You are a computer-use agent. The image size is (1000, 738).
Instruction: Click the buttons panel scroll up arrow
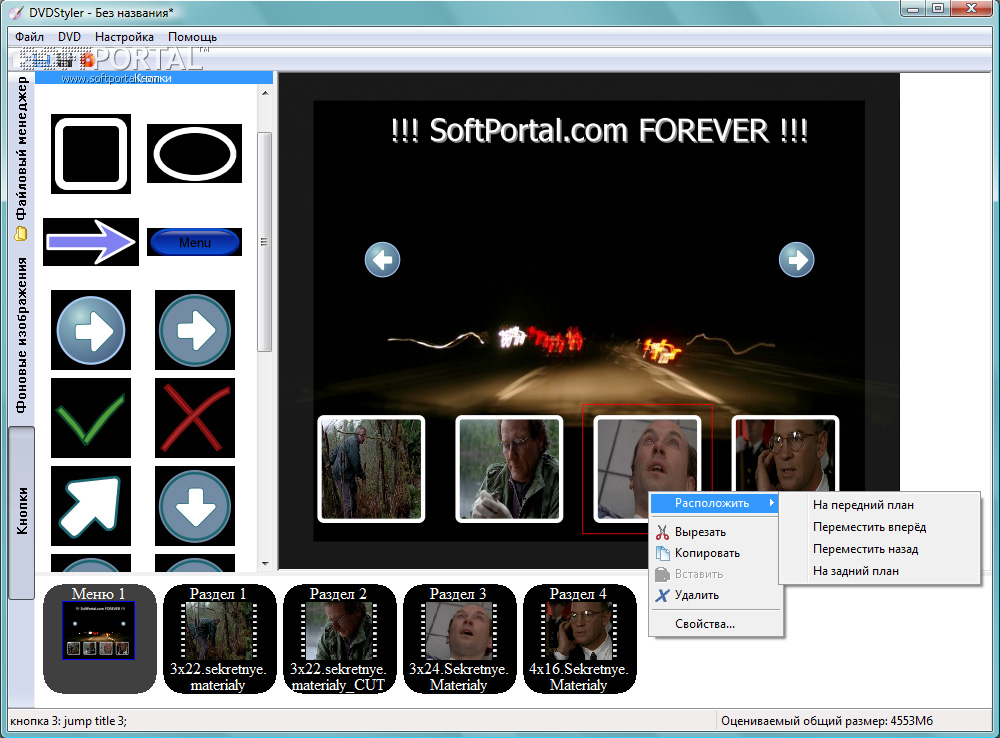click(265, 93)
